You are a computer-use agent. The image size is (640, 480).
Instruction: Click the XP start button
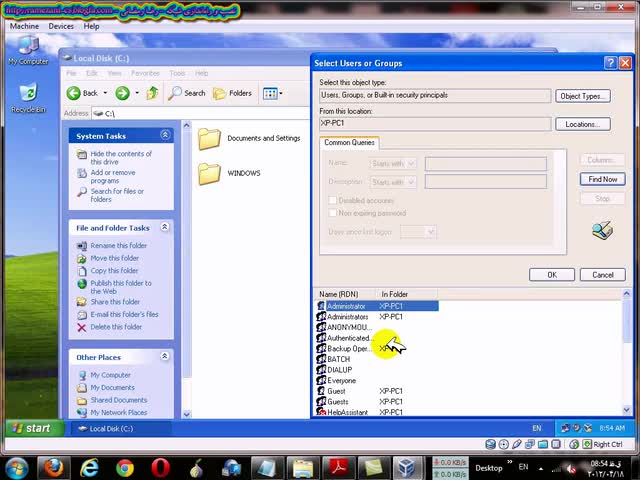pyautogui.click(x=33, y=428)
